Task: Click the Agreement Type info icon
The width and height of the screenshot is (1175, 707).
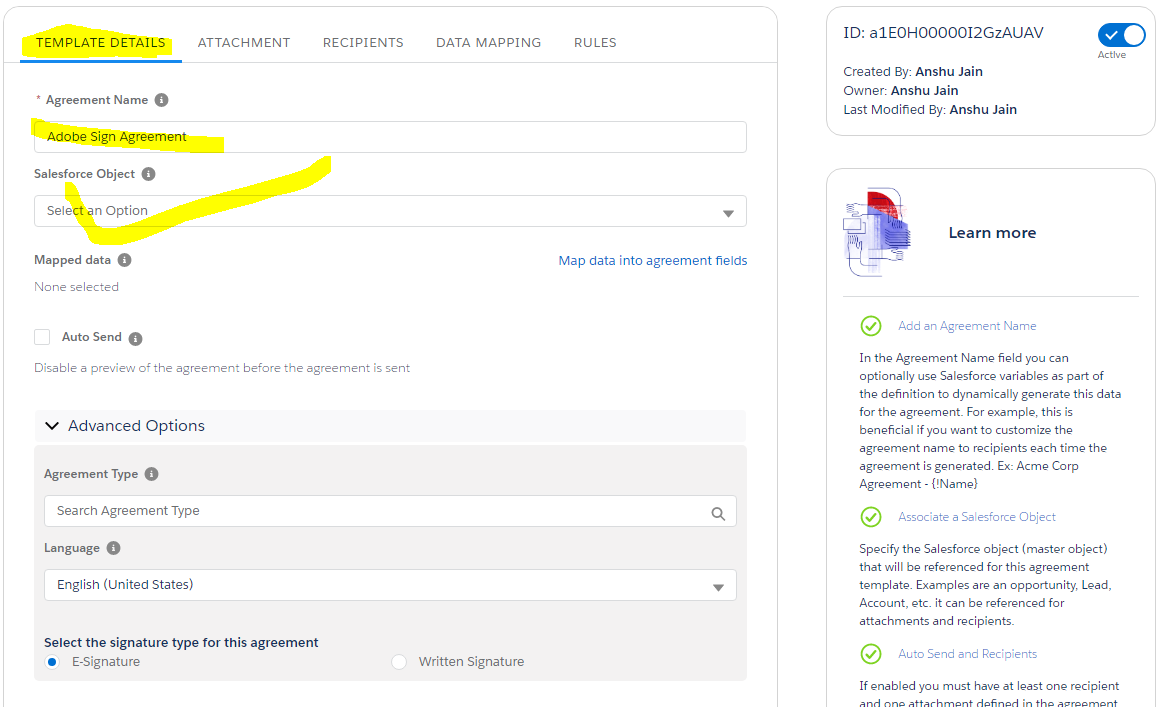Action: pos(151,474)
